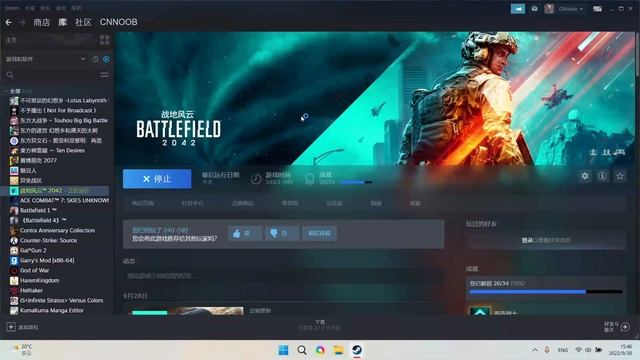The width and height of the screenshot is (640, 360).
Task: Open friends and chat icon
Action: pos(625,327)
